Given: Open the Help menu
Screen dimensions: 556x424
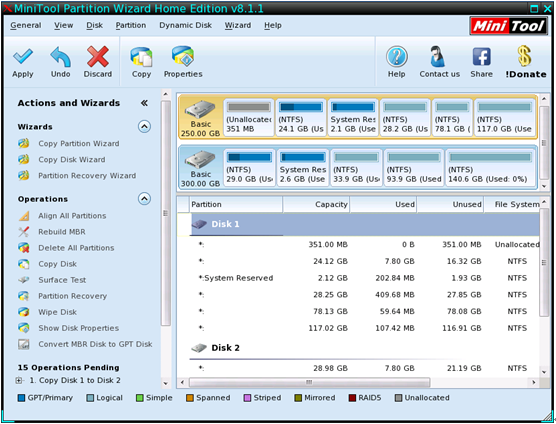Looking at the screenshot, I should [x=273, y=25].
